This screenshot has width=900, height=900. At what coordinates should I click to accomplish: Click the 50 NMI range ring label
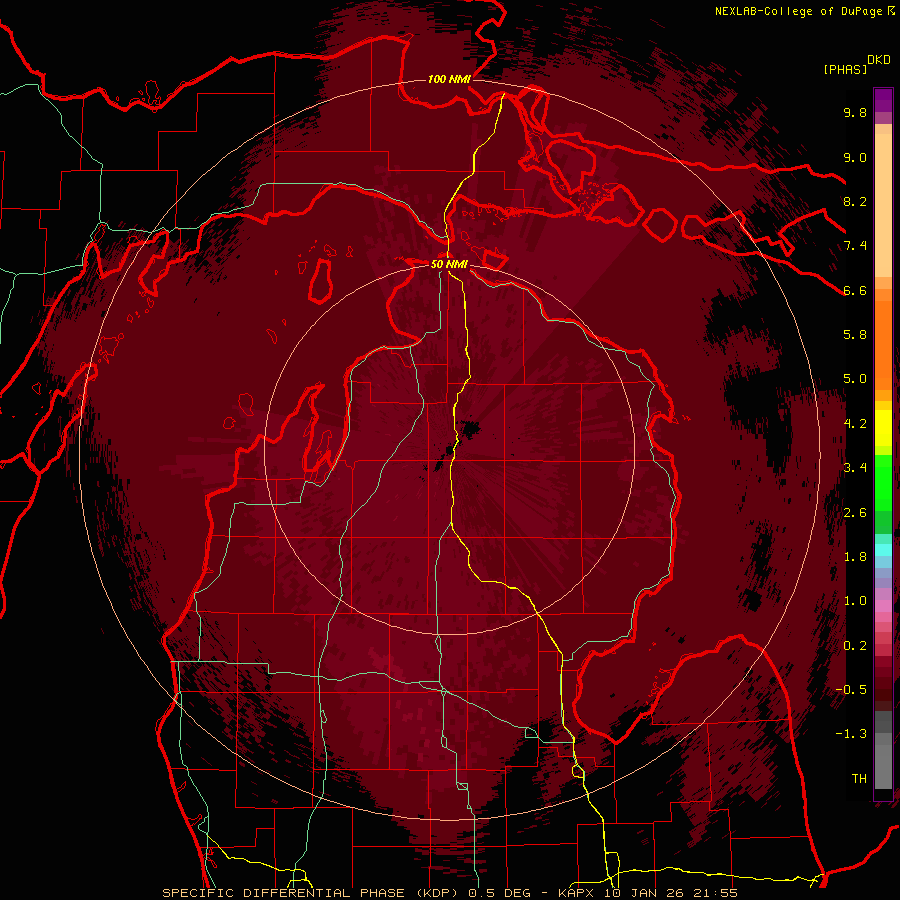pyautogui.click(x=449, y=264)
